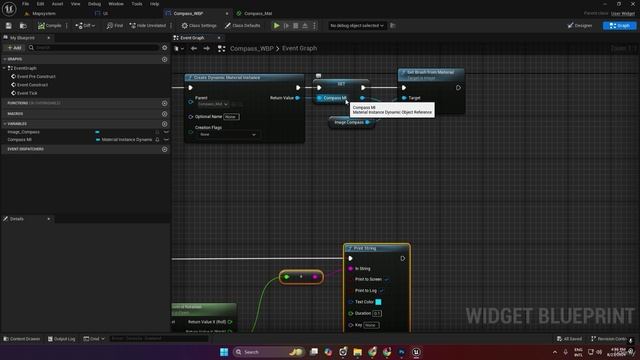Screen dimensions: 640x360
Task: Open the File menu
Action: tap(25, 4)
